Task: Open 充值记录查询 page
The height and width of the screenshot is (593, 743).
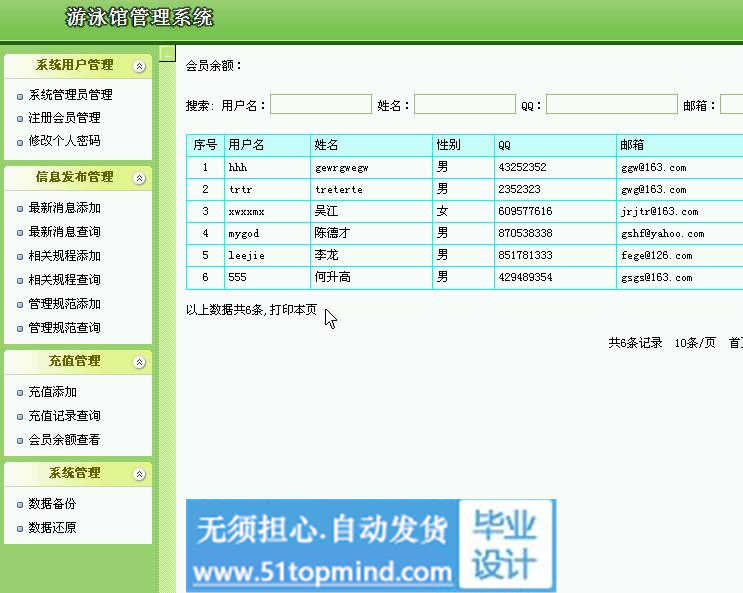Action: coord(64,416)
